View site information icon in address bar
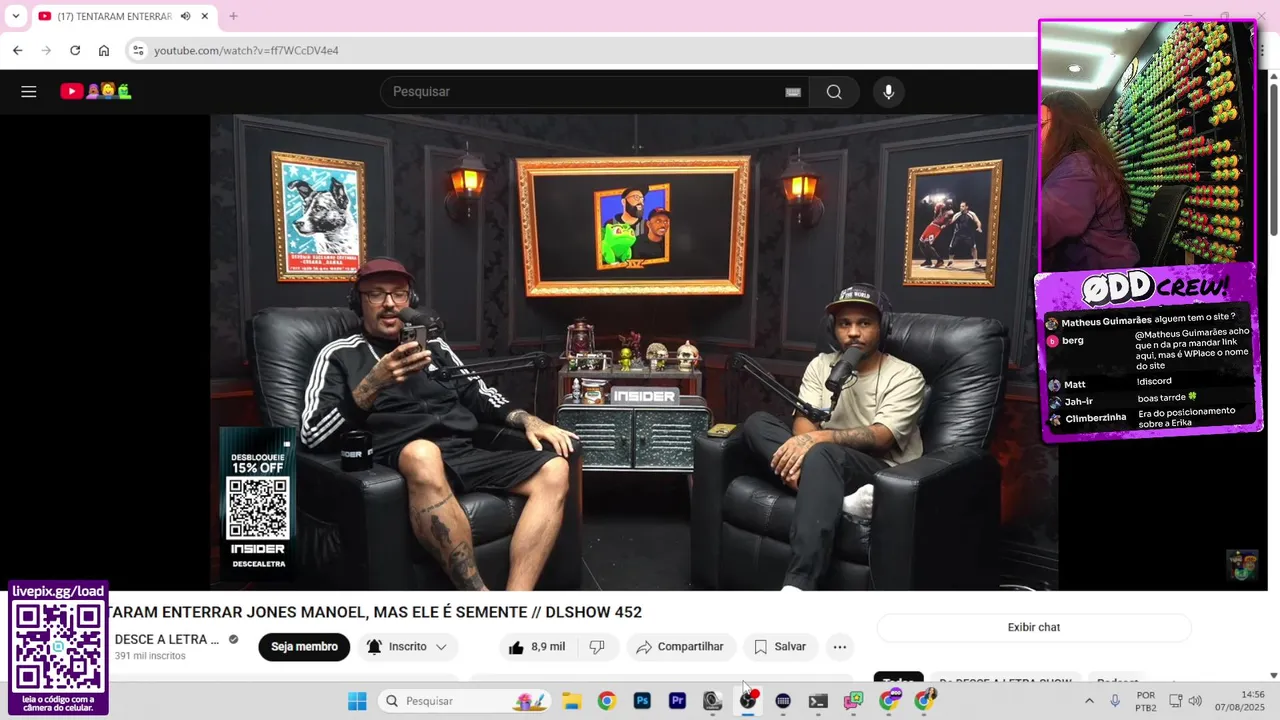This screenshot has height=720, width=1280. 138,50
